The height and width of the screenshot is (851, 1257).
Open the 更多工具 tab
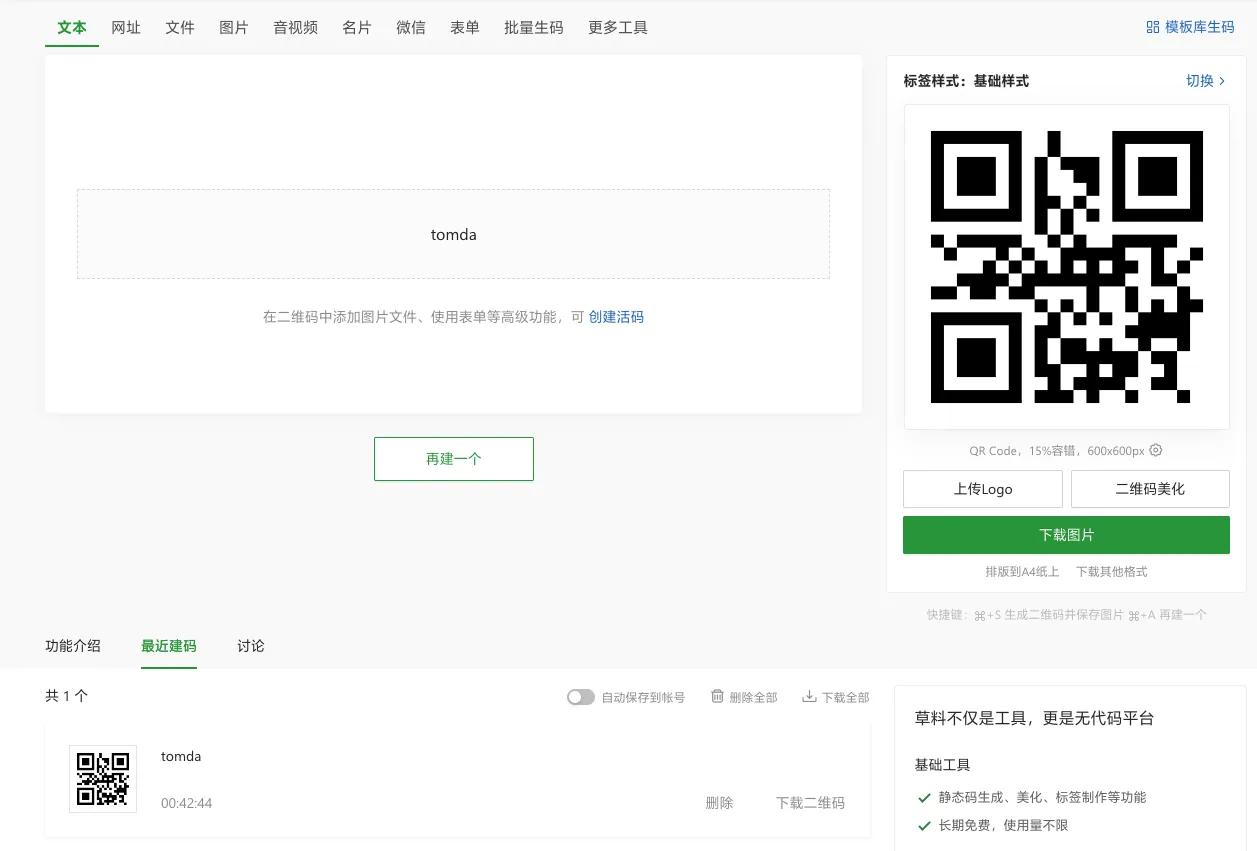pos(618,27)
